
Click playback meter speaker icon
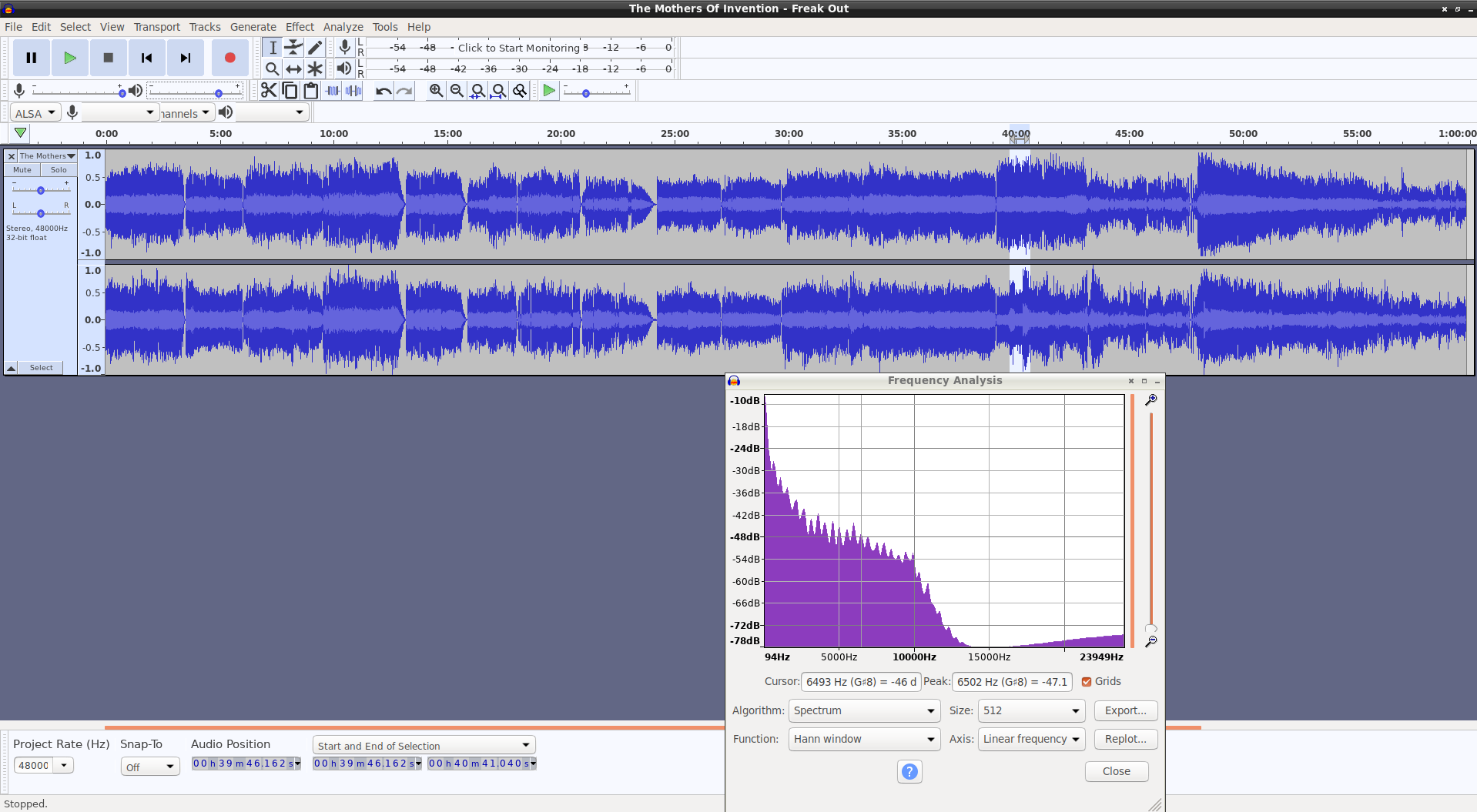pyautogui.click(x=344, y=69)
